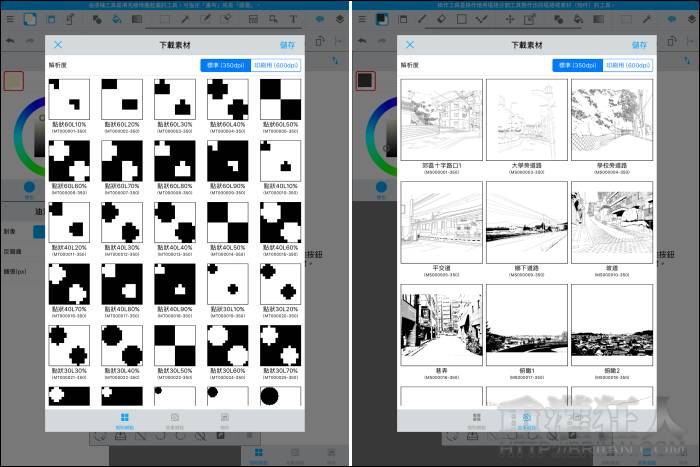The width and height of the screenshot is (700, 467).
Task: Select active middle tab in background materials dialog
Action: 526,421
